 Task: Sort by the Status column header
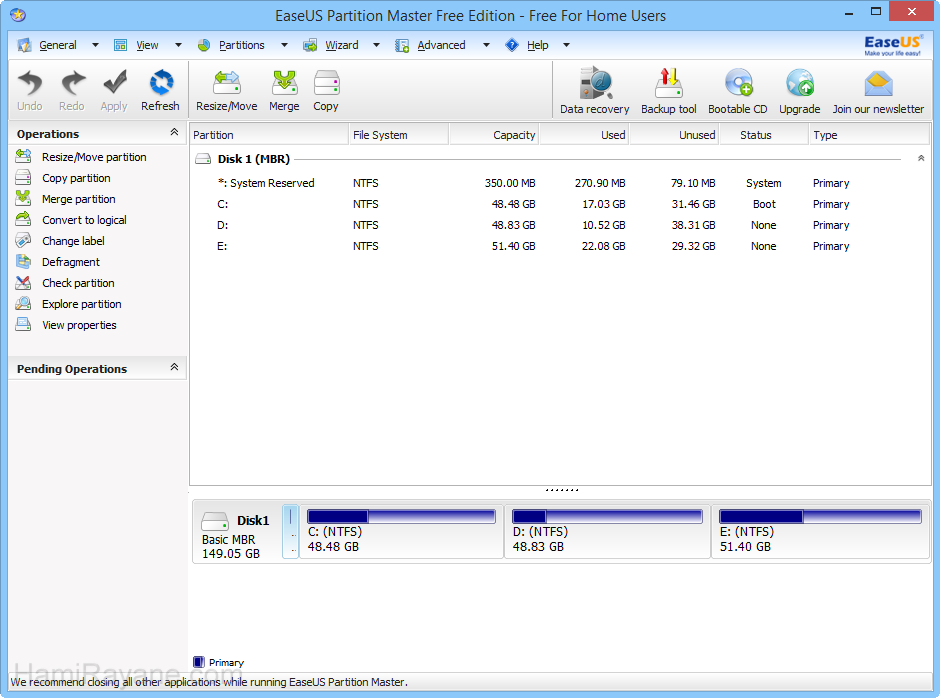point(764,135)
